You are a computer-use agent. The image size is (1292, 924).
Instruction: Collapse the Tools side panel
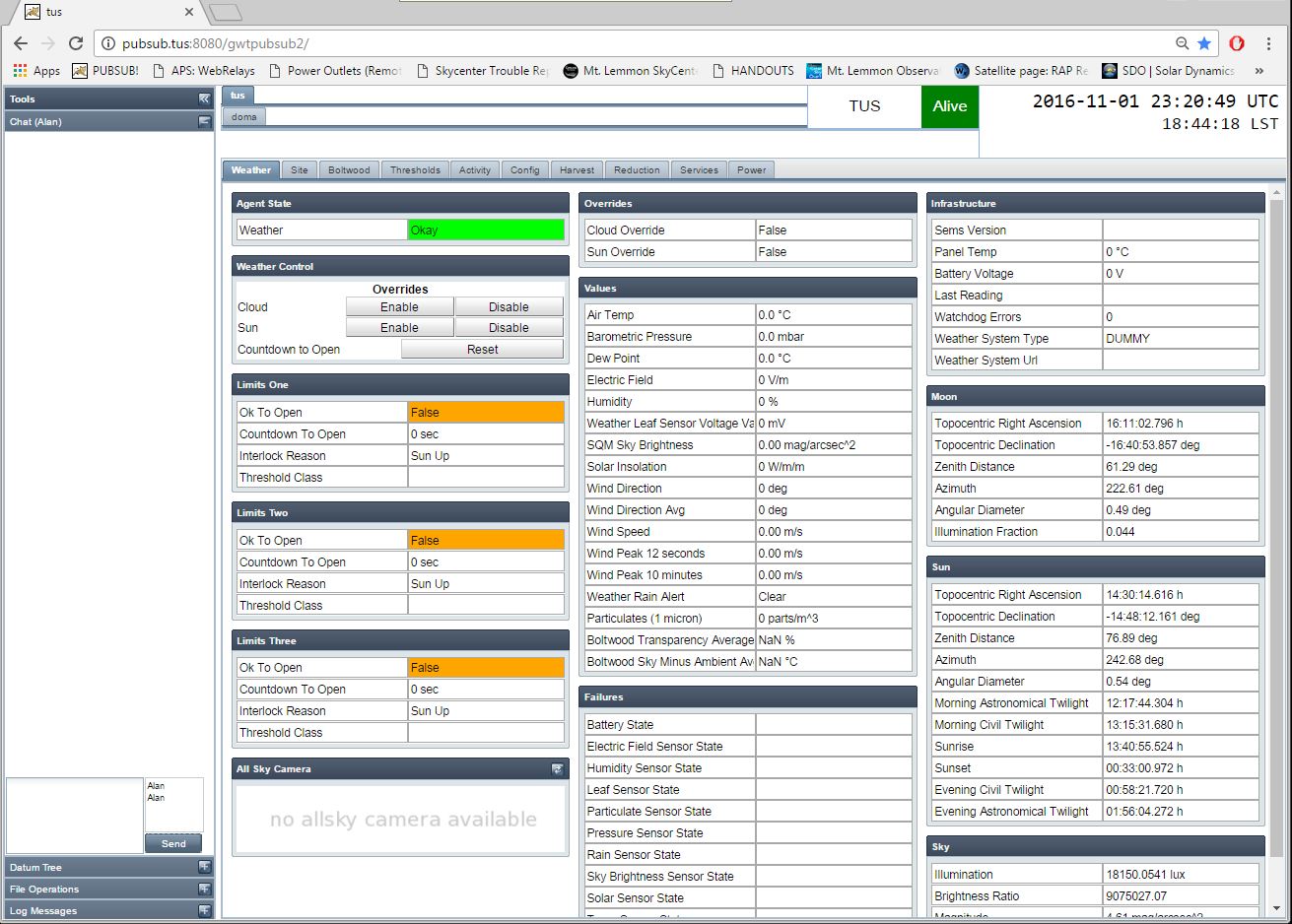(x=204, y=99)
